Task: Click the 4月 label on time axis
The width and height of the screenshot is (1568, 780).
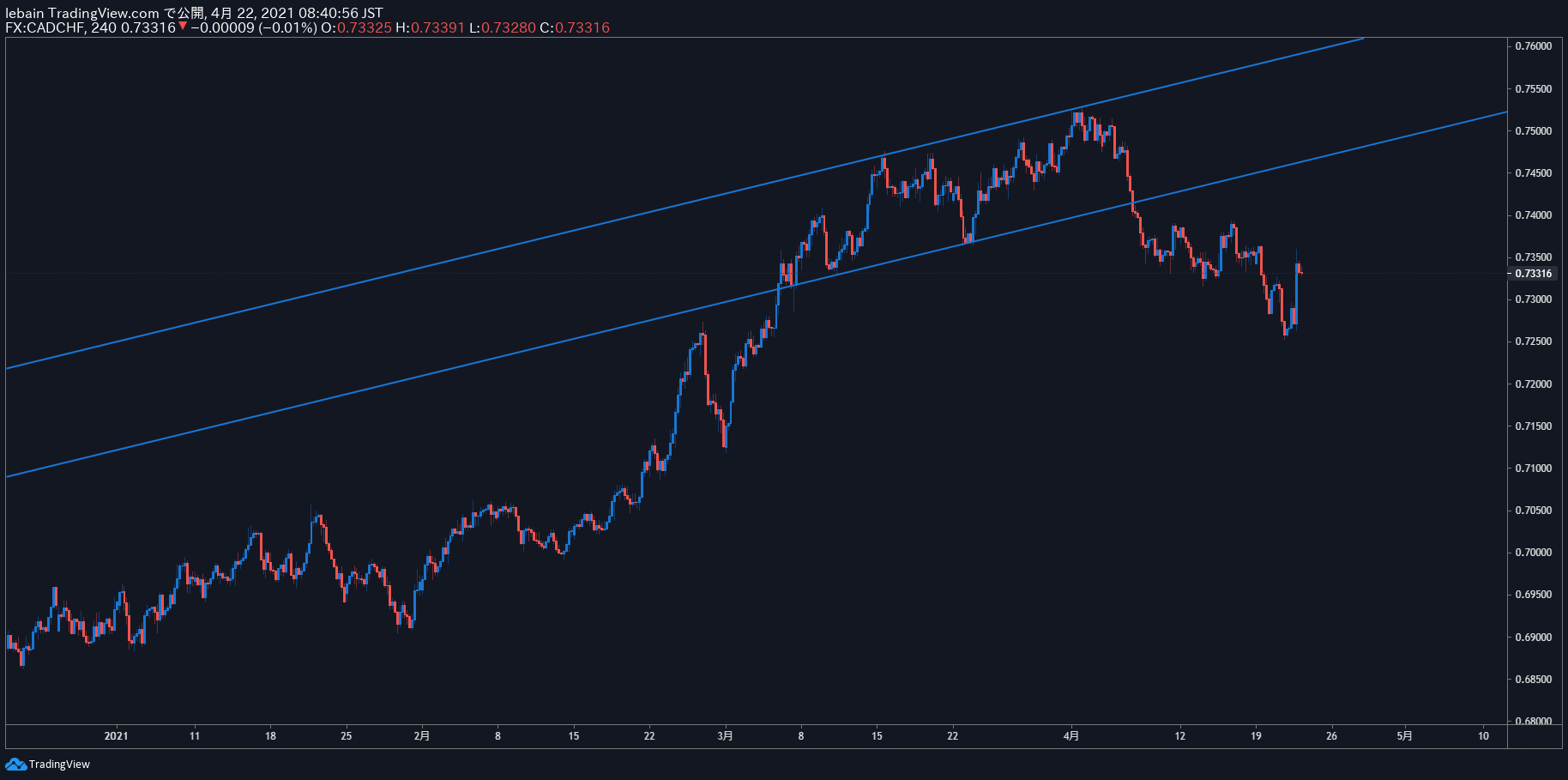Action: tap(1070, 735)
